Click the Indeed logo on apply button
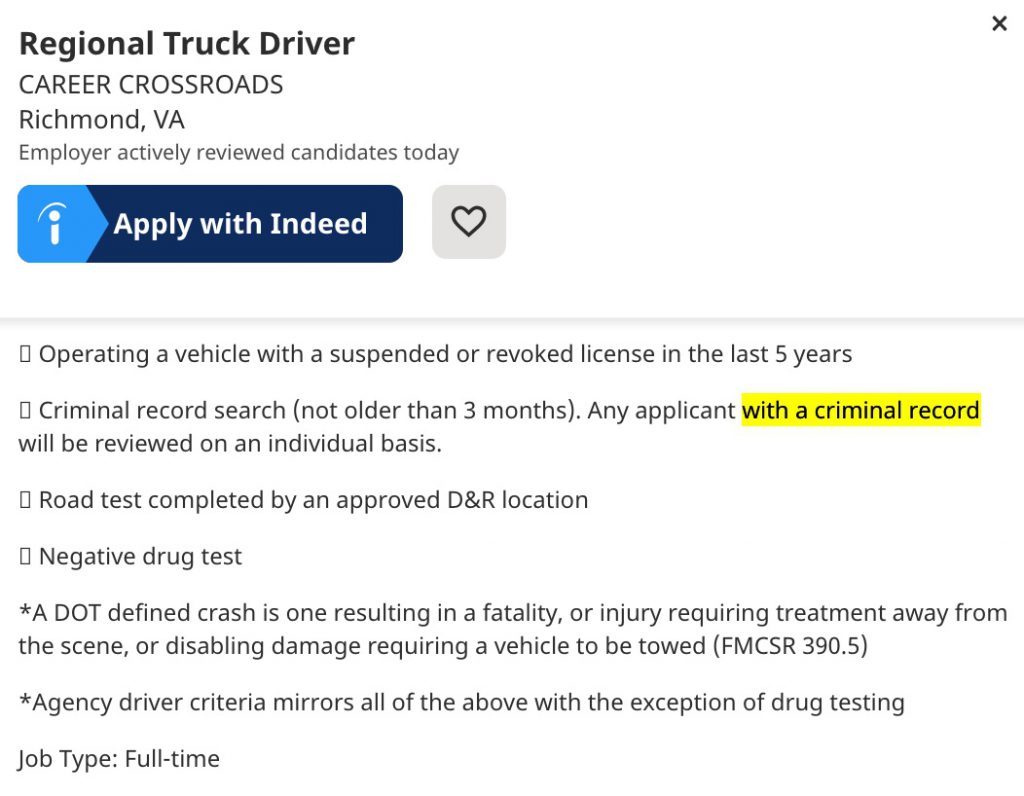Image resolution: width=1024 pixels, height=796 pixels. 54,223
